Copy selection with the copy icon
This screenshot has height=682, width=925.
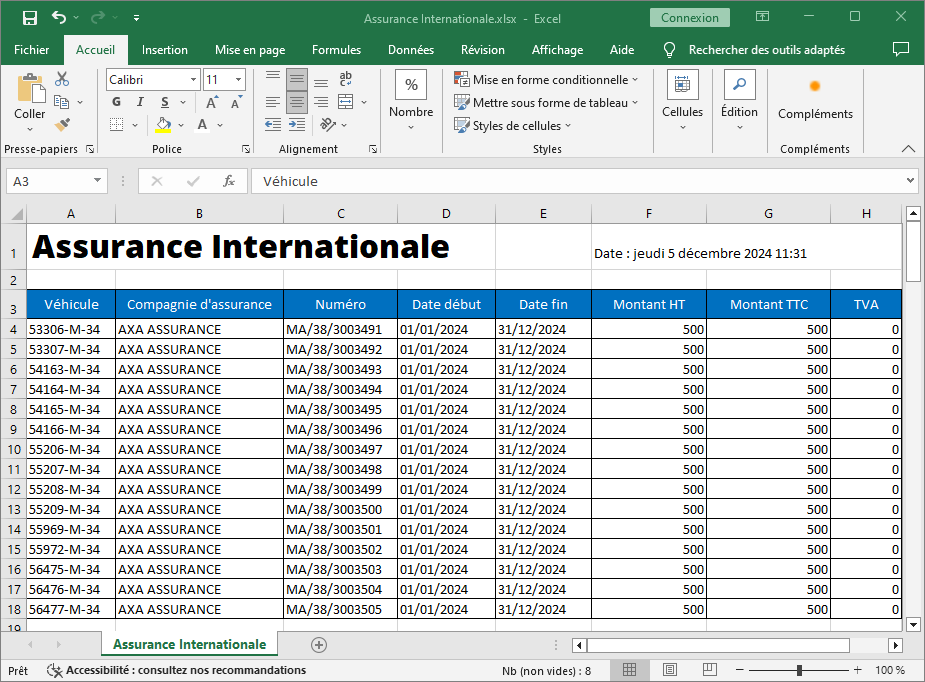coord(61,102)
